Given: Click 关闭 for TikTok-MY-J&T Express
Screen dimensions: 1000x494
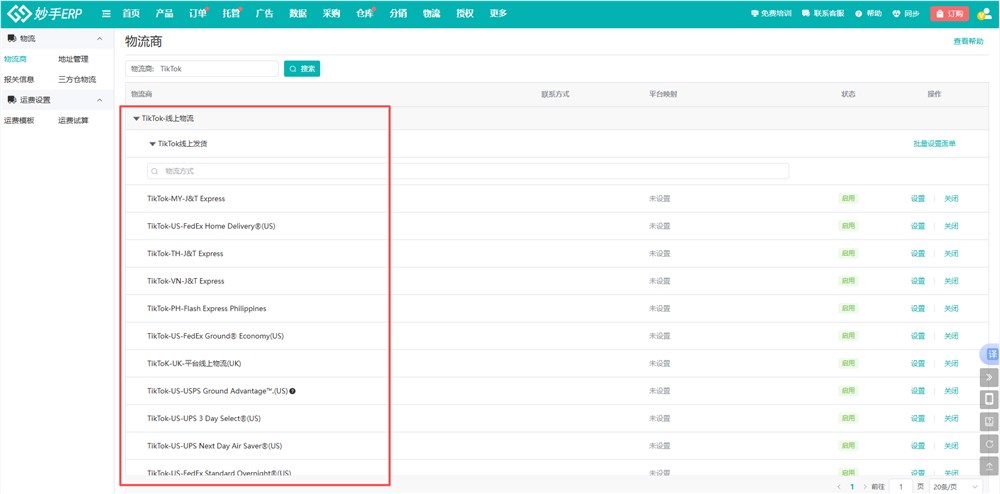Looking at the screenshot, I should [x=951, y=199].
